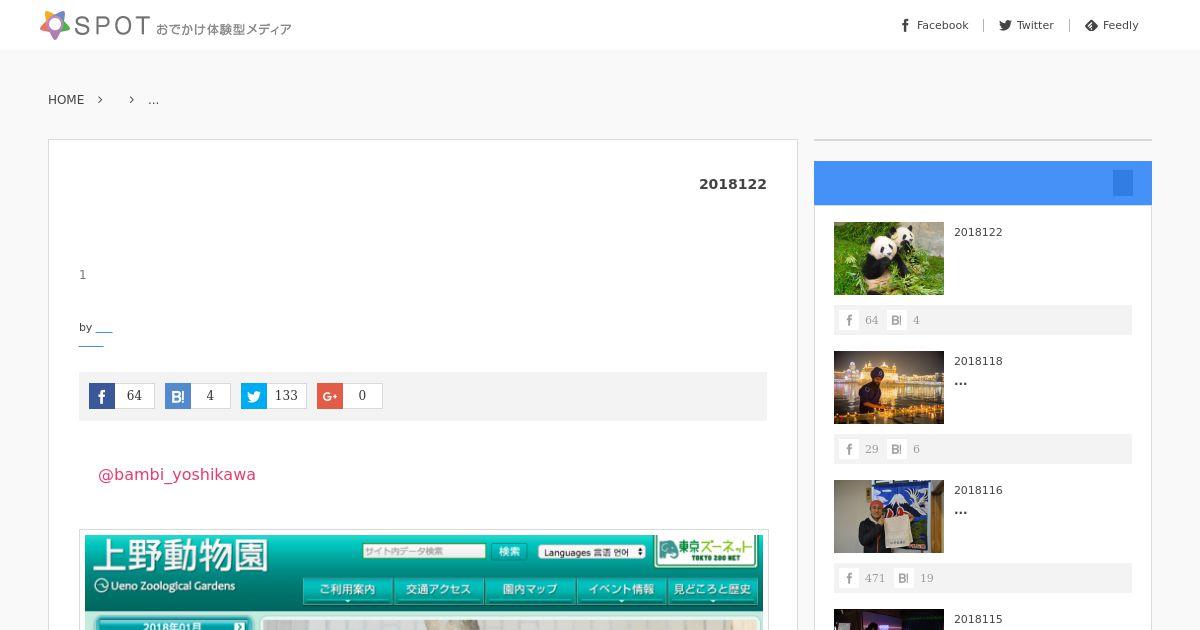This screenshot has height=630, width=1200.
Task: Click the sidebar Hatena icon with count 19
Action: (x=903, y=578)
